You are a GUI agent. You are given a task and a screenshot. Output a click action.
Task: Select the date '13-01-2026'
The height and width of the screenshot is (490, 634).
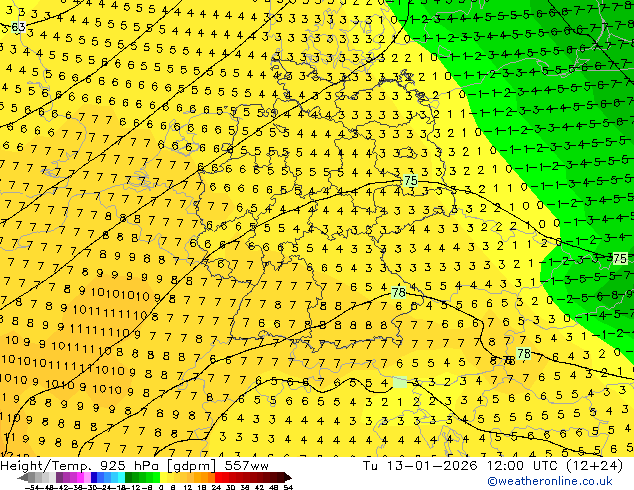point(432,466)
